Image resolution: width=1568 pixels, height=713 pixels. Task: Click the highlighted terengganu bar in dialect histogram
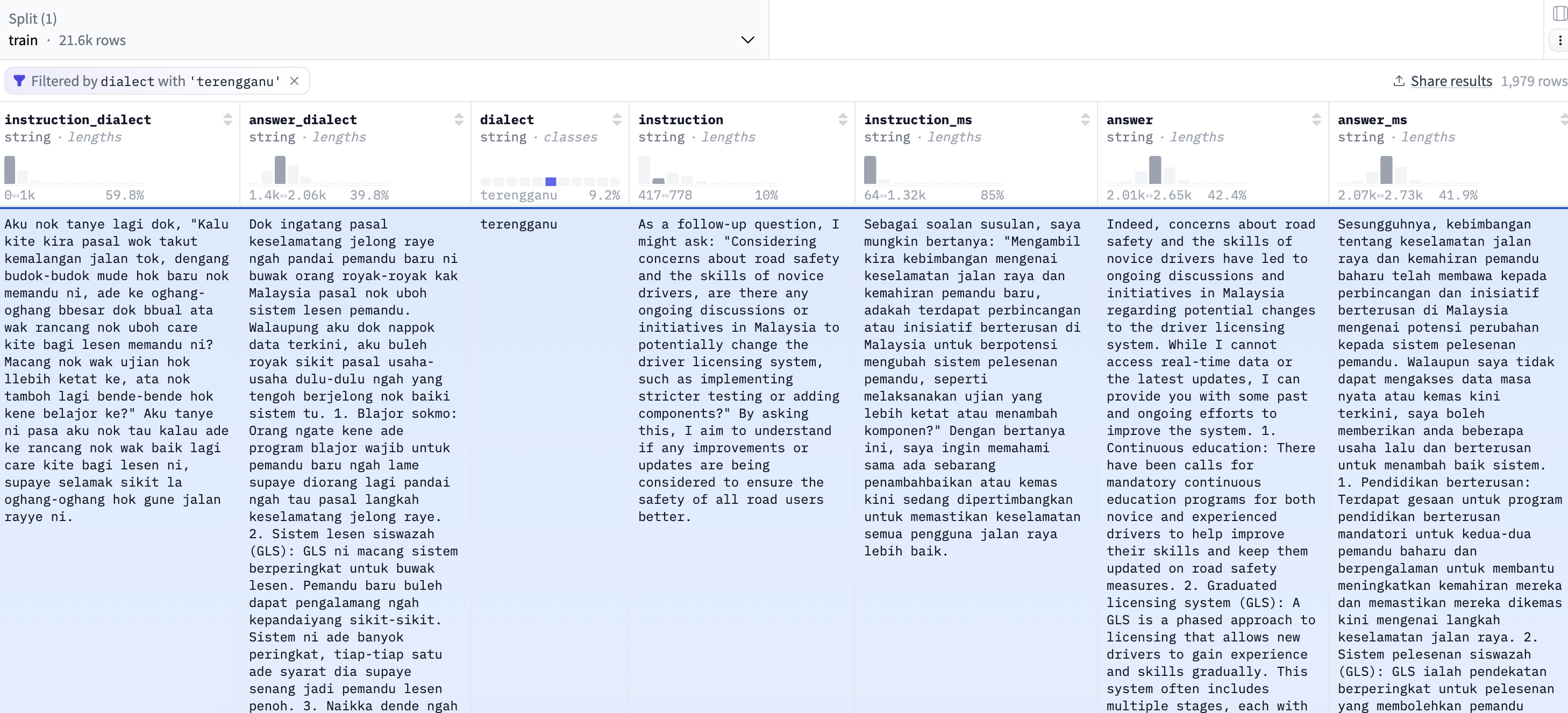(x=551, y=181)
